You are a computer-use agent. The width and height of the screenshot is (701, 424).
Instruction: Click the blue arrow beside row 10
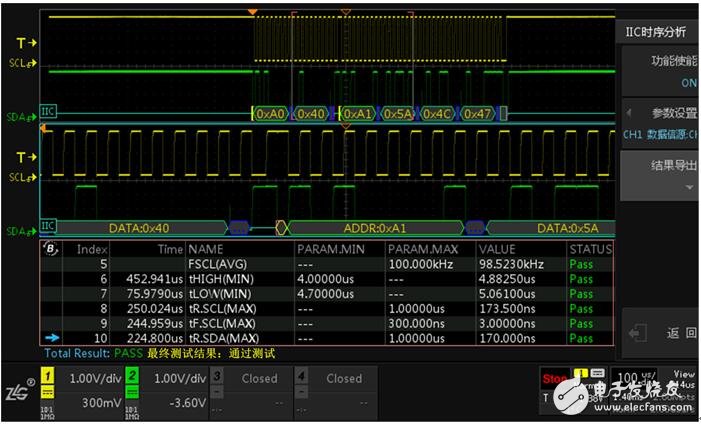click(x=52, y=339)
